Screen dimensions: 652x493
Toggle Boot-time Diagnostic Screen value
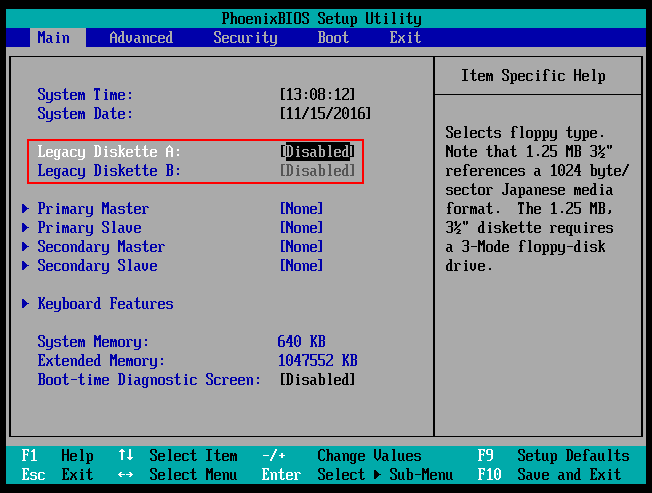click(x=317, y=380)
